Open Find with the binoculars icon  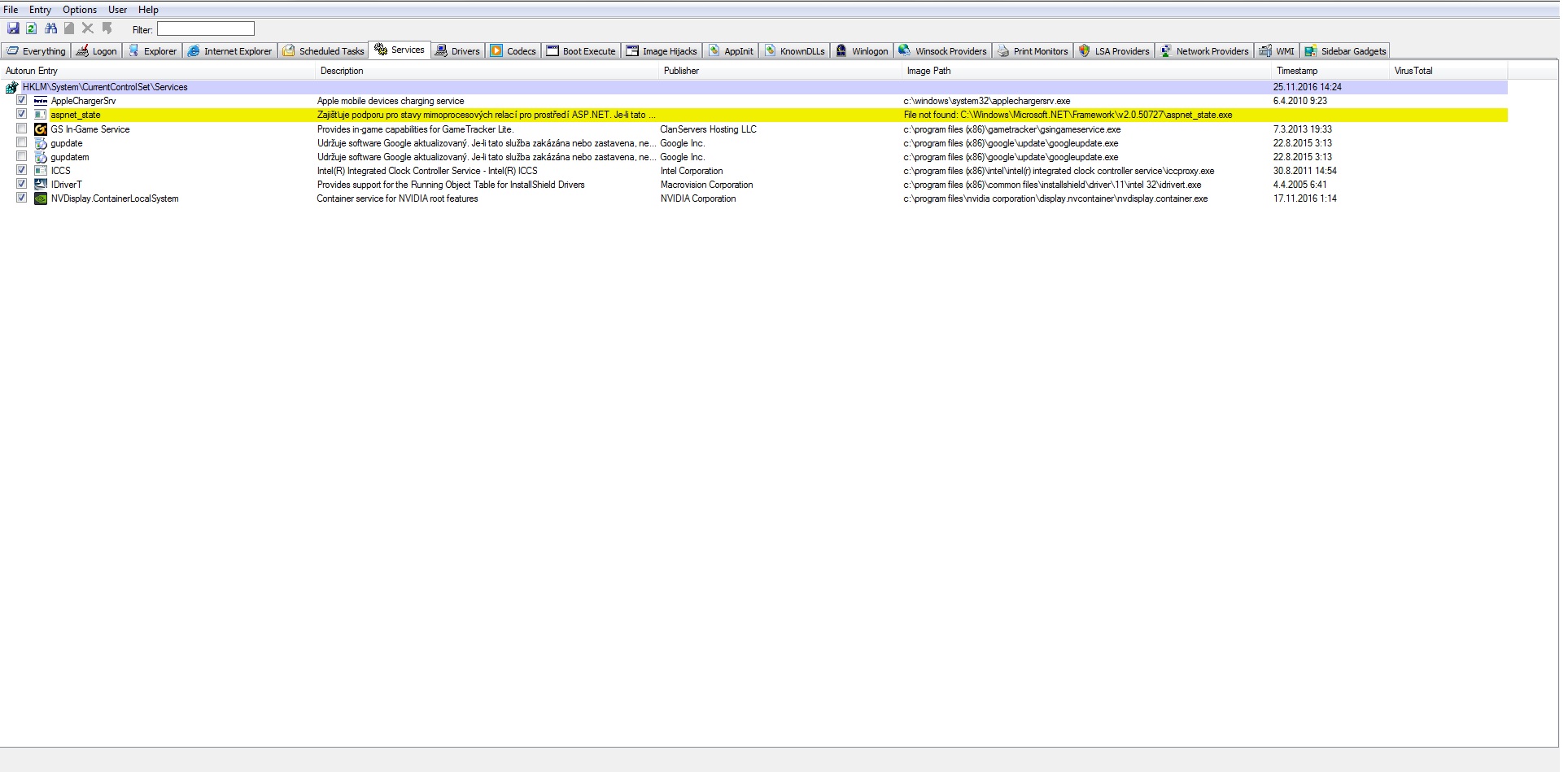point(51,28)
